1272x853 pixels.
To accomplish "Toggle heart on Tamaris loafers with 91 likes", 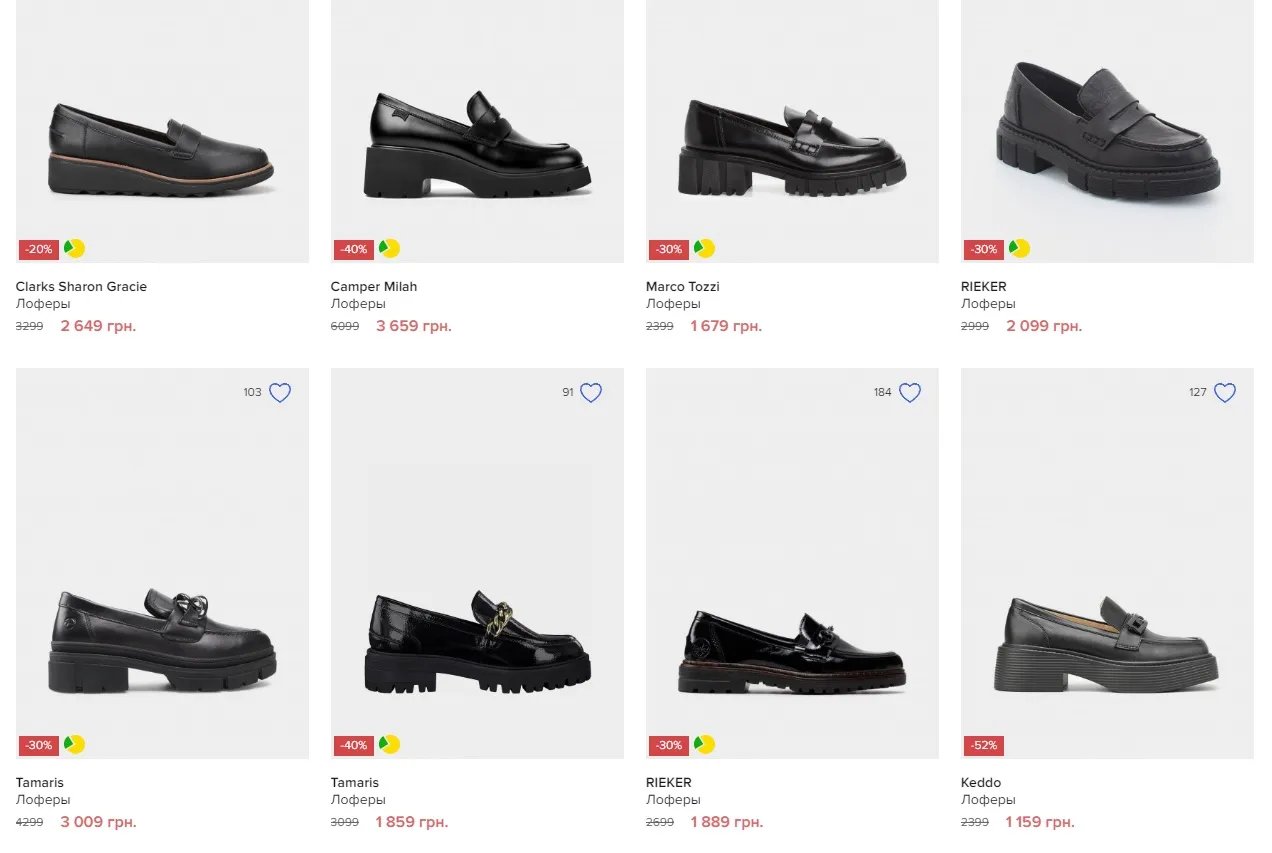I will pyautogui.click(x=591, y=393).
